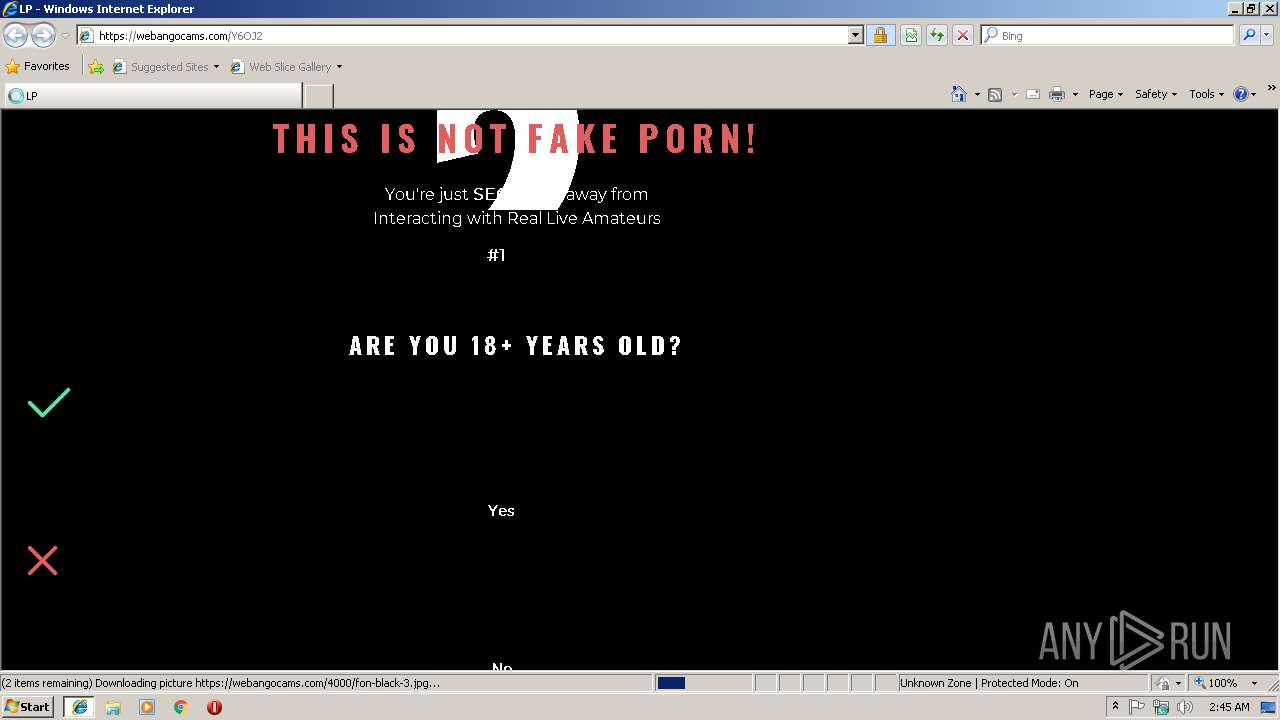Choose the Yes answer

tap(501, 511)
